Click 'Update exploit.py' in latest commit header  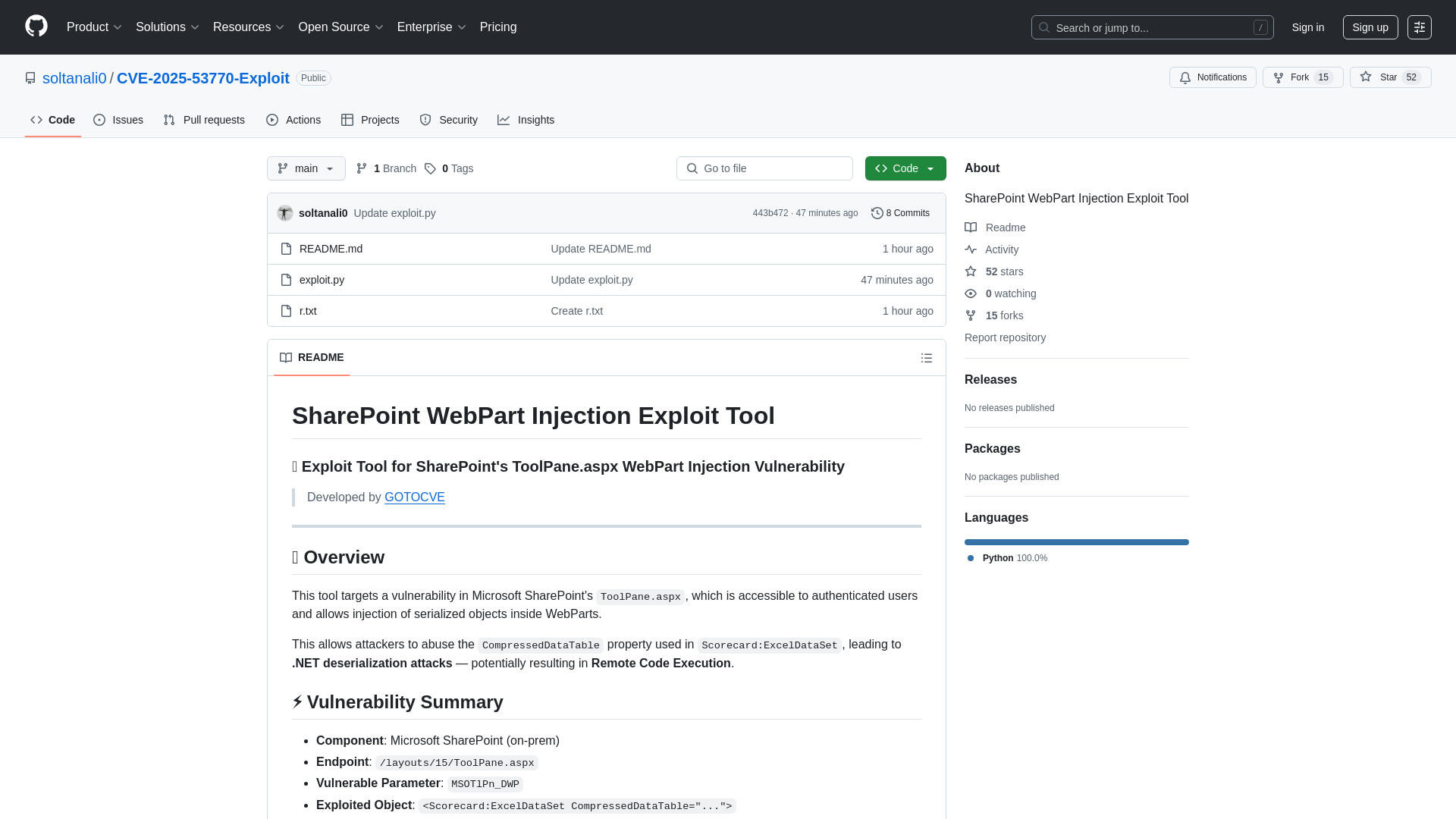click(x=395, y=213)
